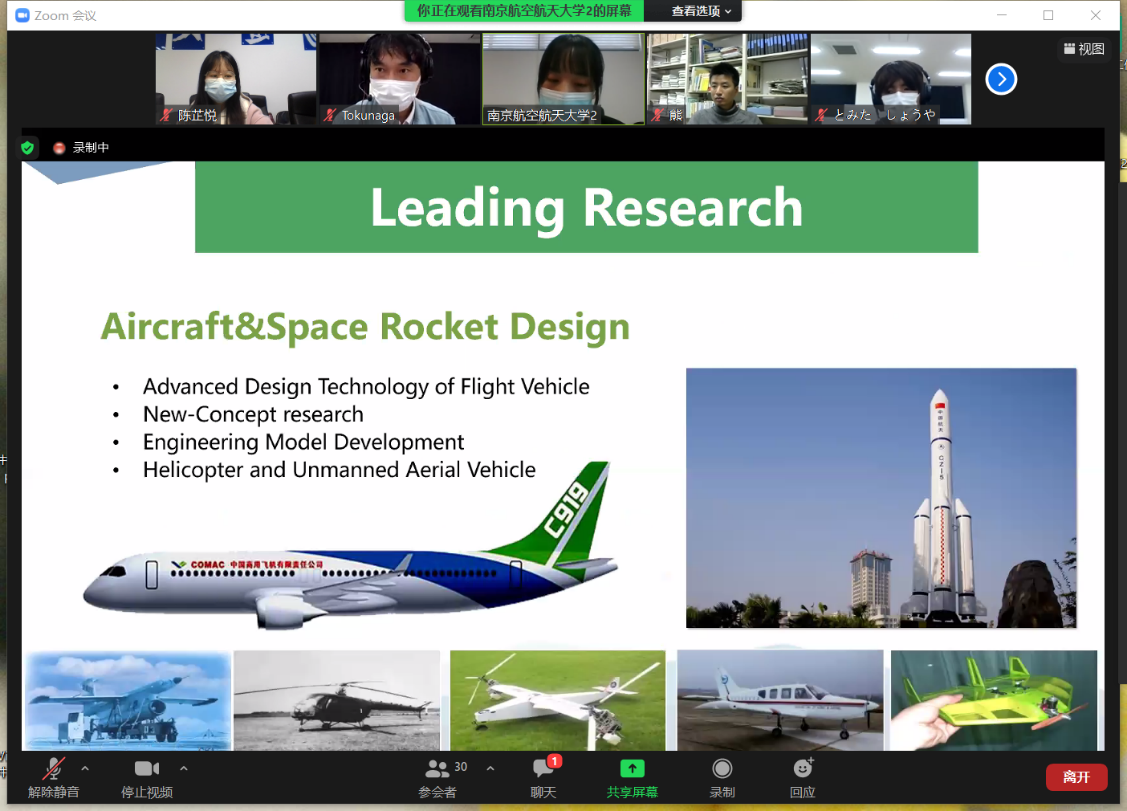The image size is (1127, 811).
Task: Open the chat panel icon
Action: (543, 769)
